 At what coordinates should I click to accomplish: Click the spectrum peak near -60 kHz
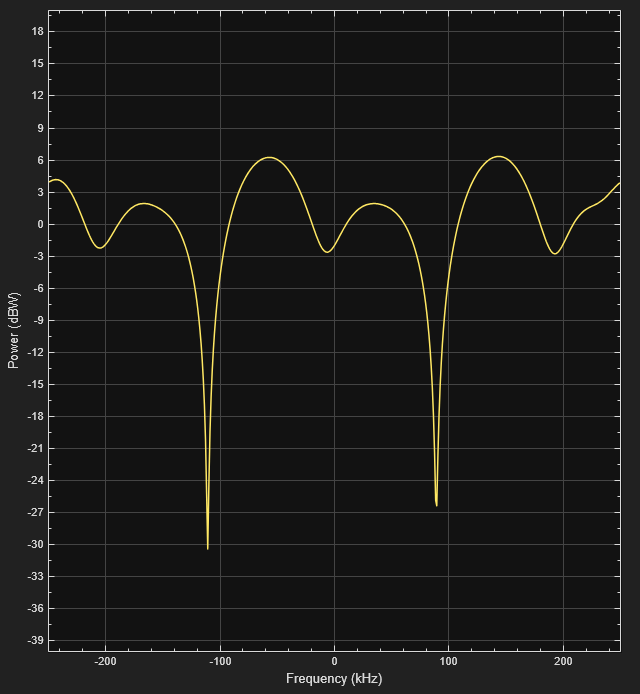[x=268, y=157]
